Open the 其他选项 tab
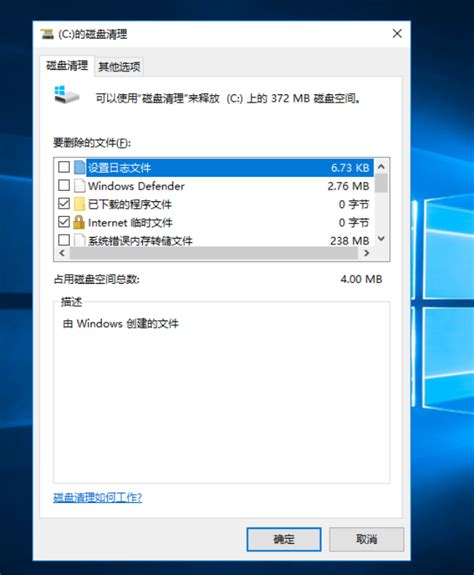This screenshot has width=474, height=575. (119, 67)
